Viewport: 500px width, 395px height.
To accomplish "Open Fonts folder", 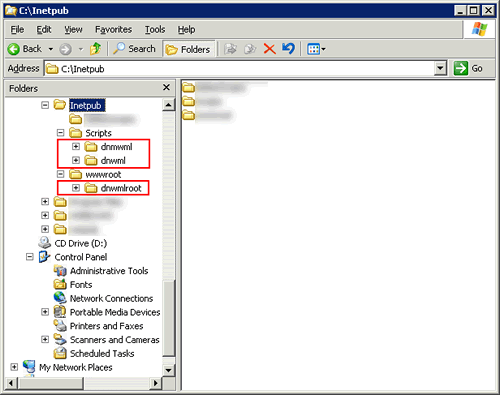I will [x=81, y=285].
